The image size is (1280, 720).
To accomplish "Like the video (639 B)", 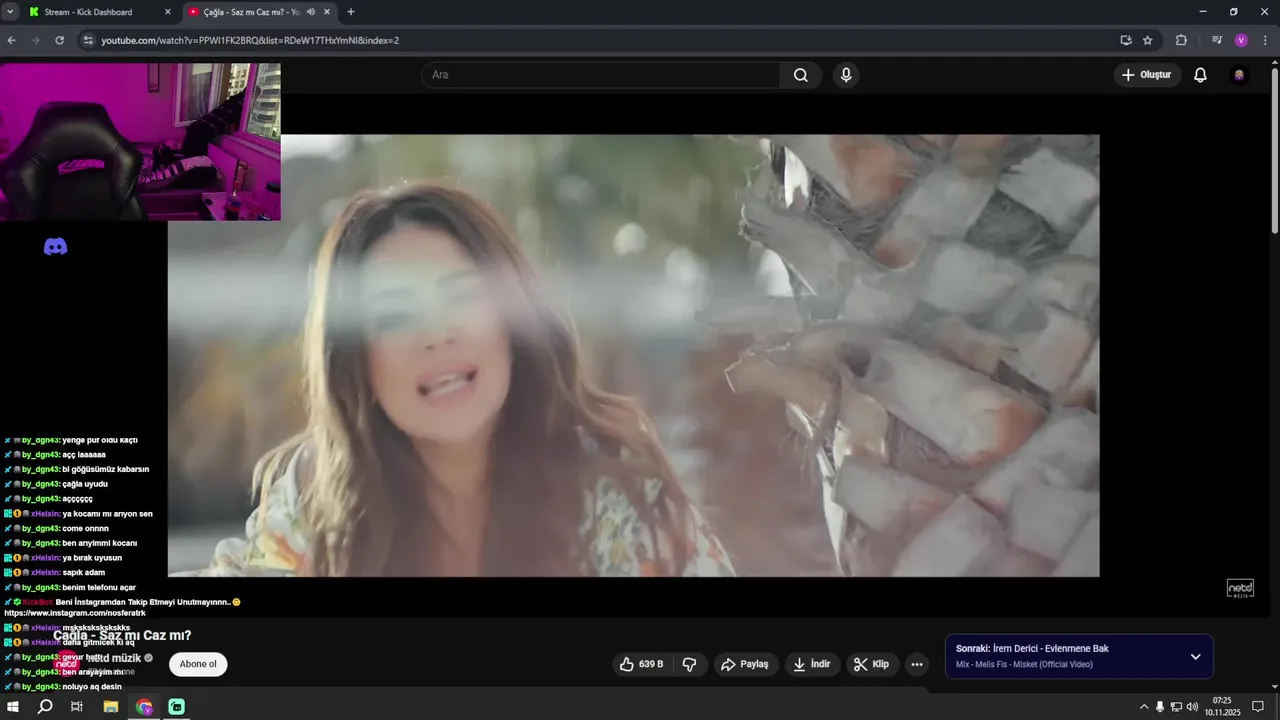I will click(x=641, y=664).
